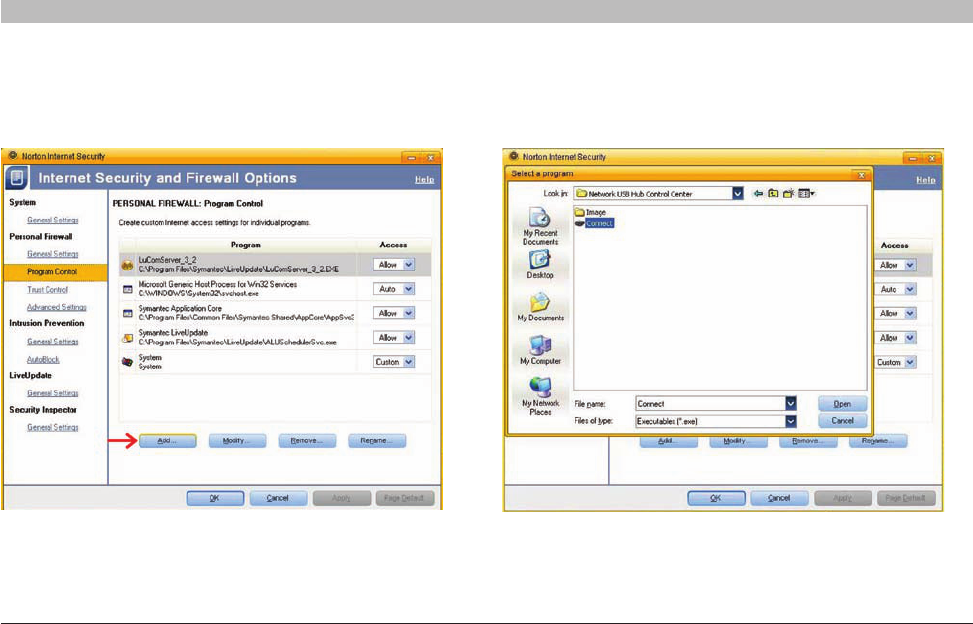Open View Menu icon in file dialog
Image resolution: width=973 pixels, height=624 pixels.
click(807, 194)
